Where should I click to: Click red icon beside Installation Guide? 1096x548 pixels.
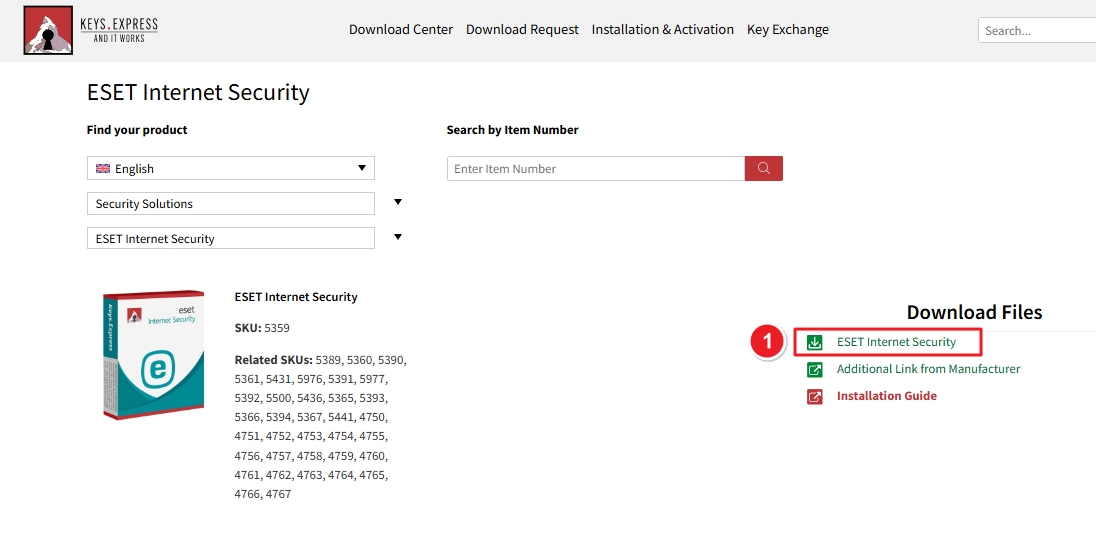click(x=815, y=397)
